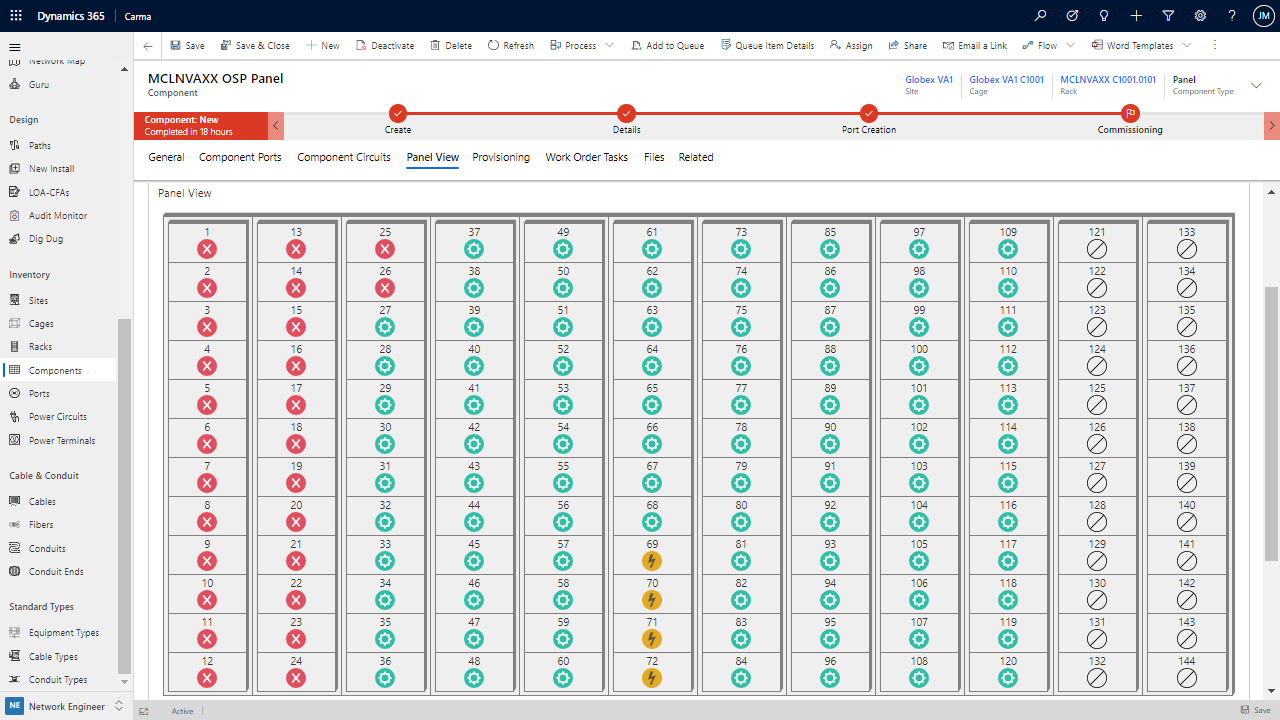The height and width of the screenshot is (720, 1280).
Task: Open the task flow target icon in the top bar
Action: 1072,16
